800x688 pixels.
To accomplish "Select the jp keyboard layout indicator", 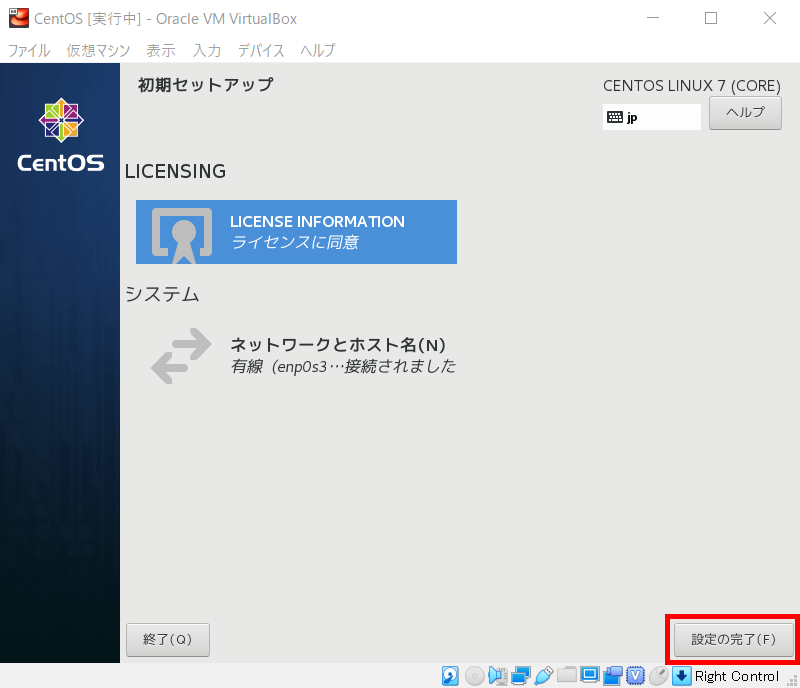I will (x=652, y=117).
